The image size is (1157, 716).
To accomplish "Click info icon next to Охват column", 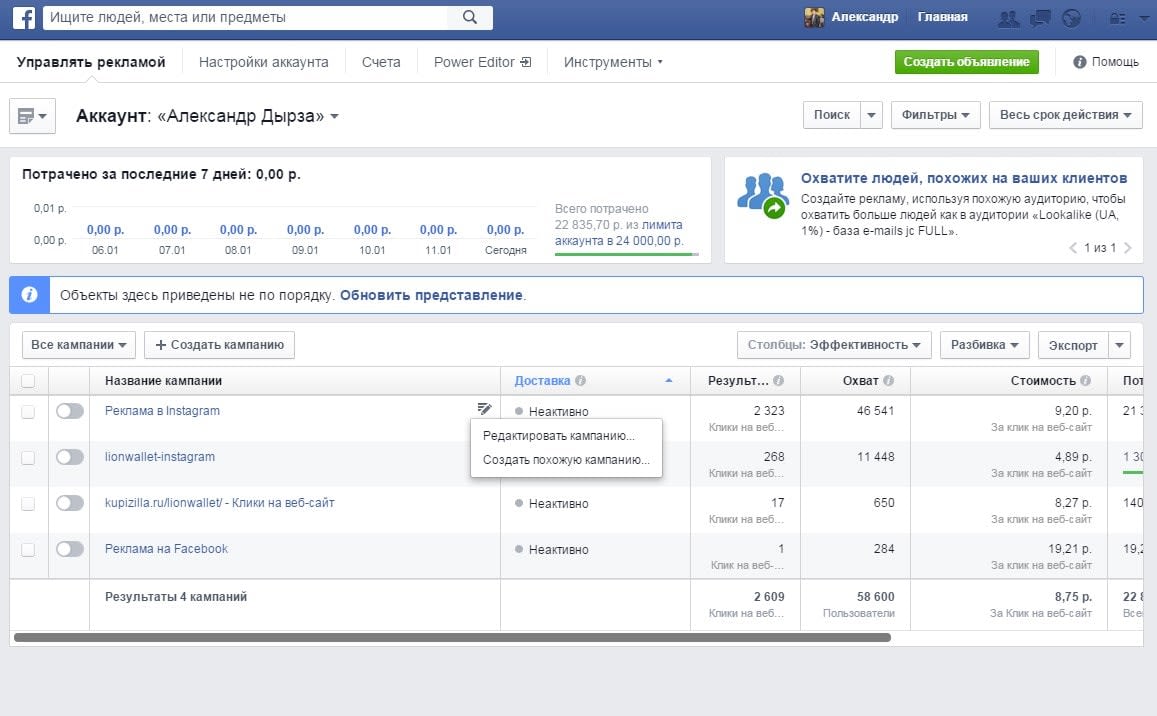I will (x=888, y=380).
